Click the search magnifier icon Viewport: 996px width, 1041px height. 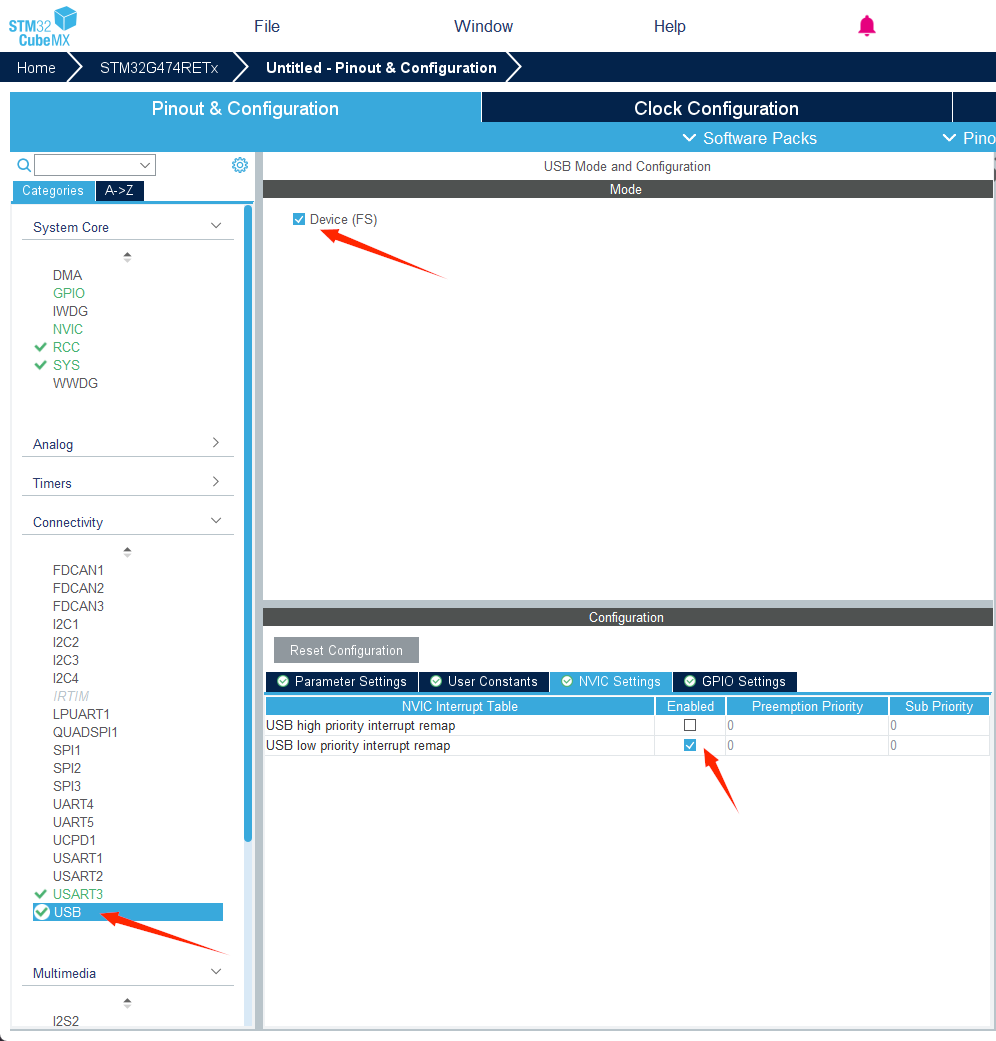click(24, 165)
